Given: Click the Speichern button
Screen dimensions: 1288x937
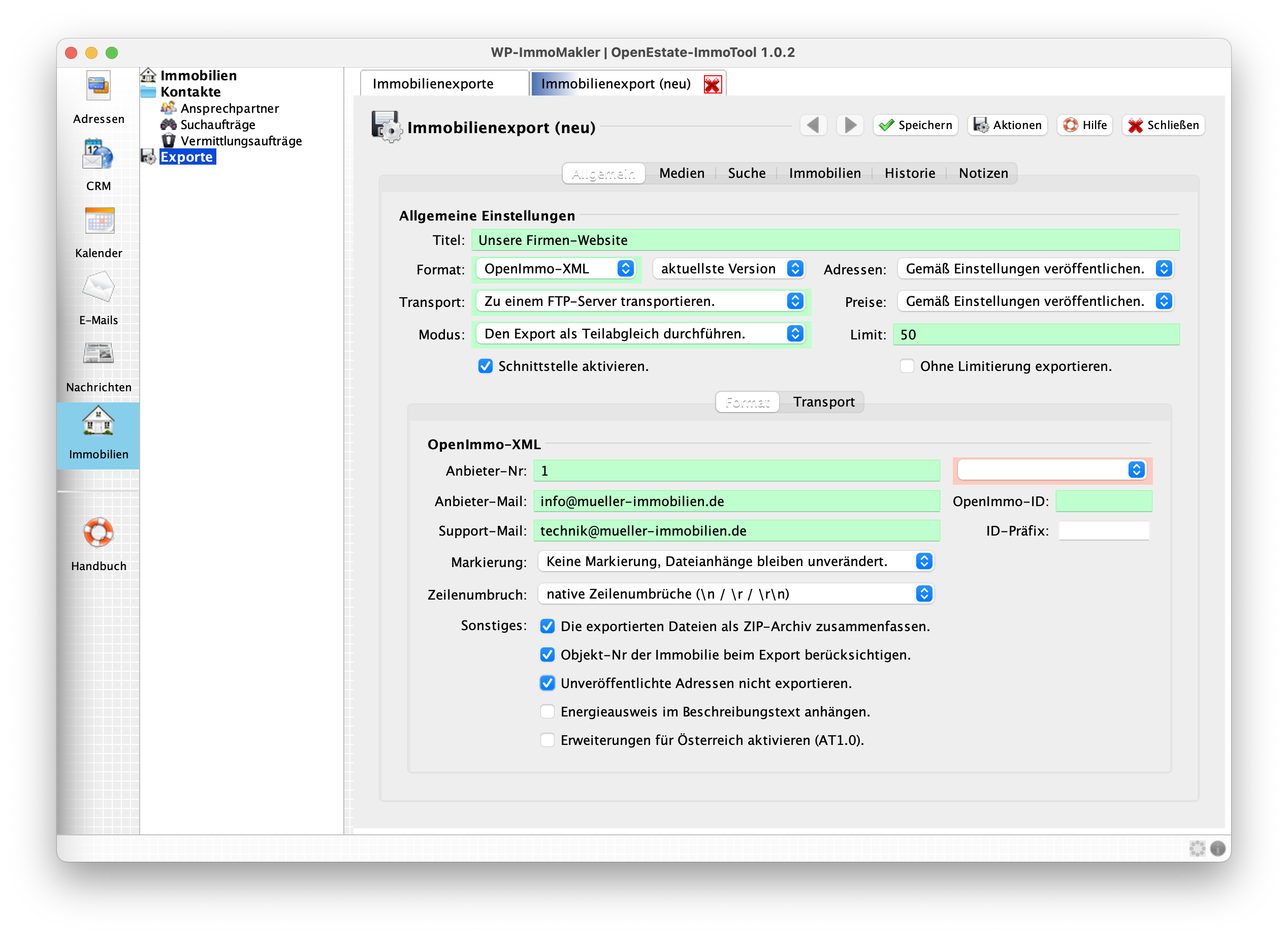Looking at the screenshot, I should click(915, 125).
